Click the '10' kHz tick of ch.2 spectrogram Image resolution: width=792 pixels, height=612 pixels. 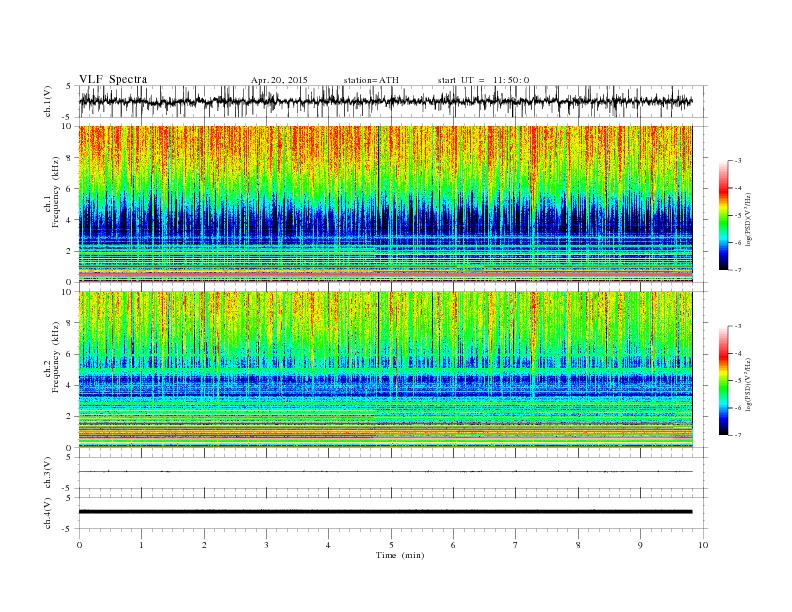click(67, 292)
